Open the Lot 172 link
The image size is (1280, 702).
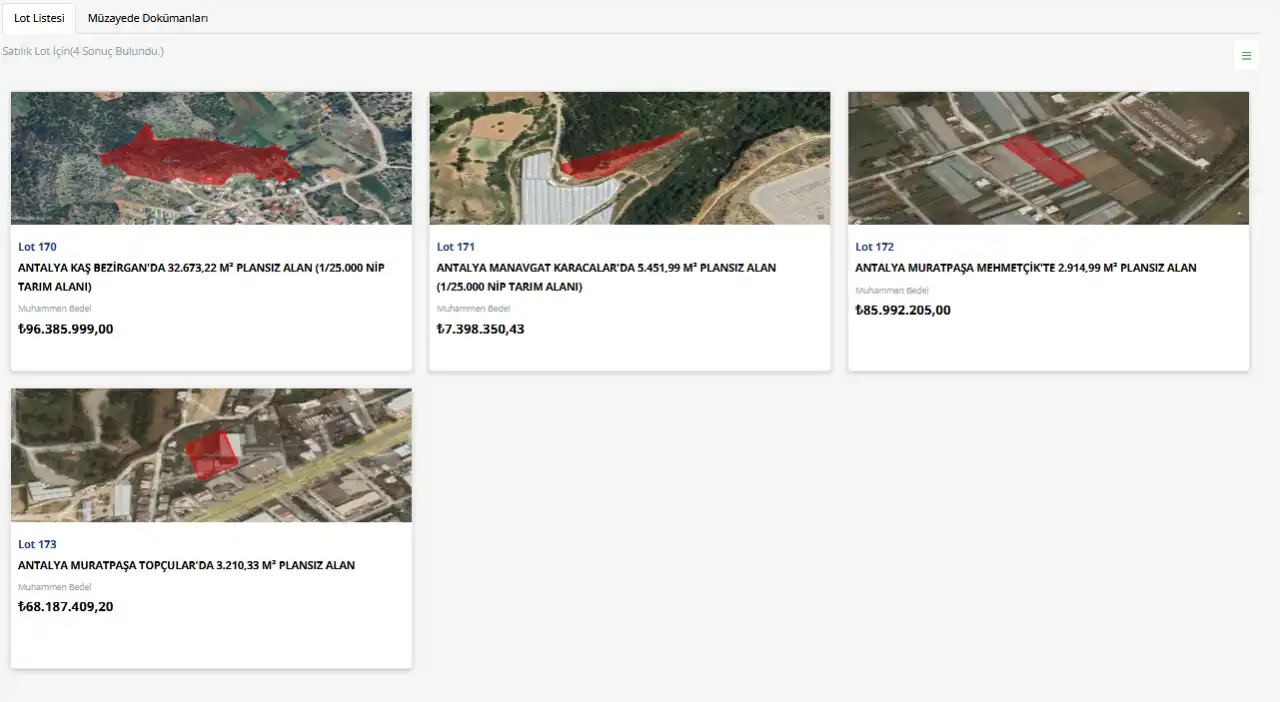tap(875, 246)
